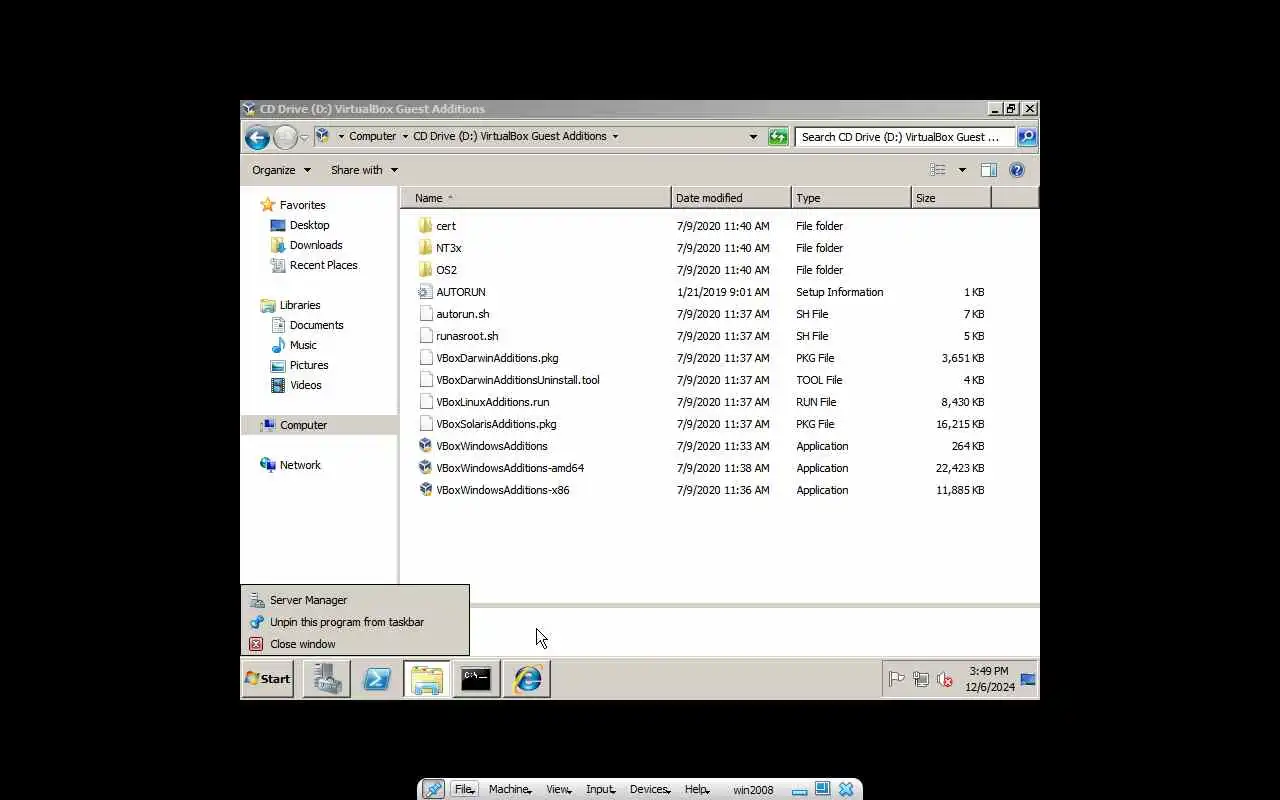Open the Pictures library
Screen dimensions: 1280x800
[309, 365]
